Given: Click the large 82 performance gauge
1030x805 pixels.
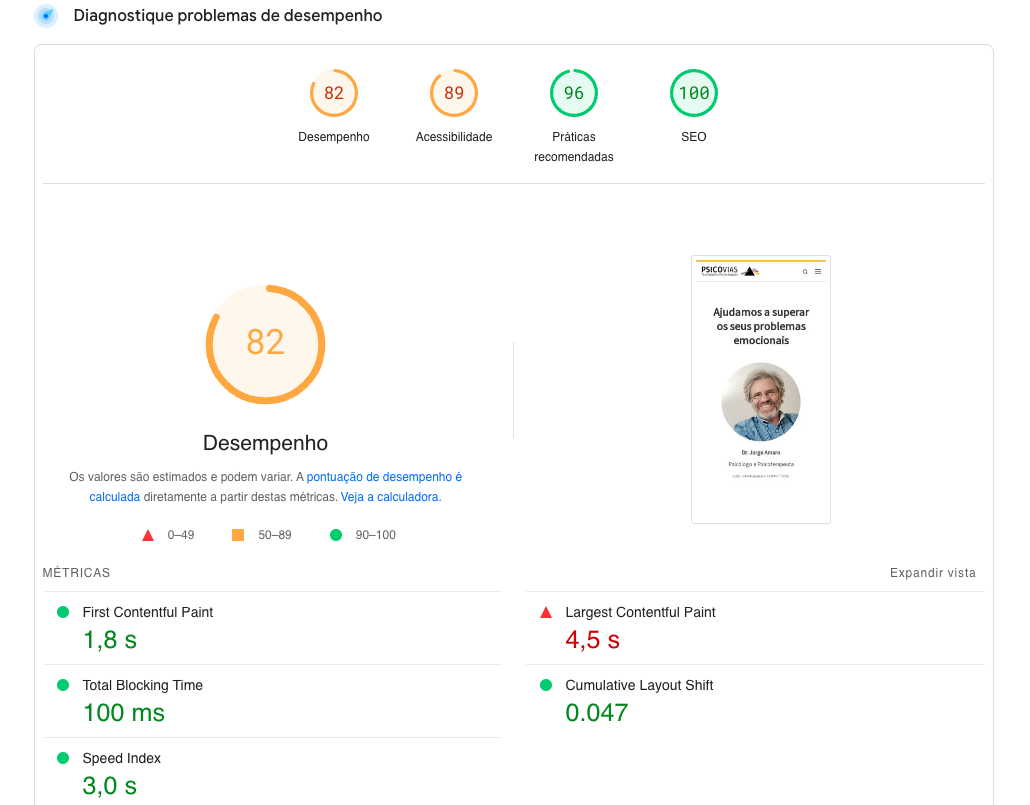Looking at the screenshot, I should (265, 343).
